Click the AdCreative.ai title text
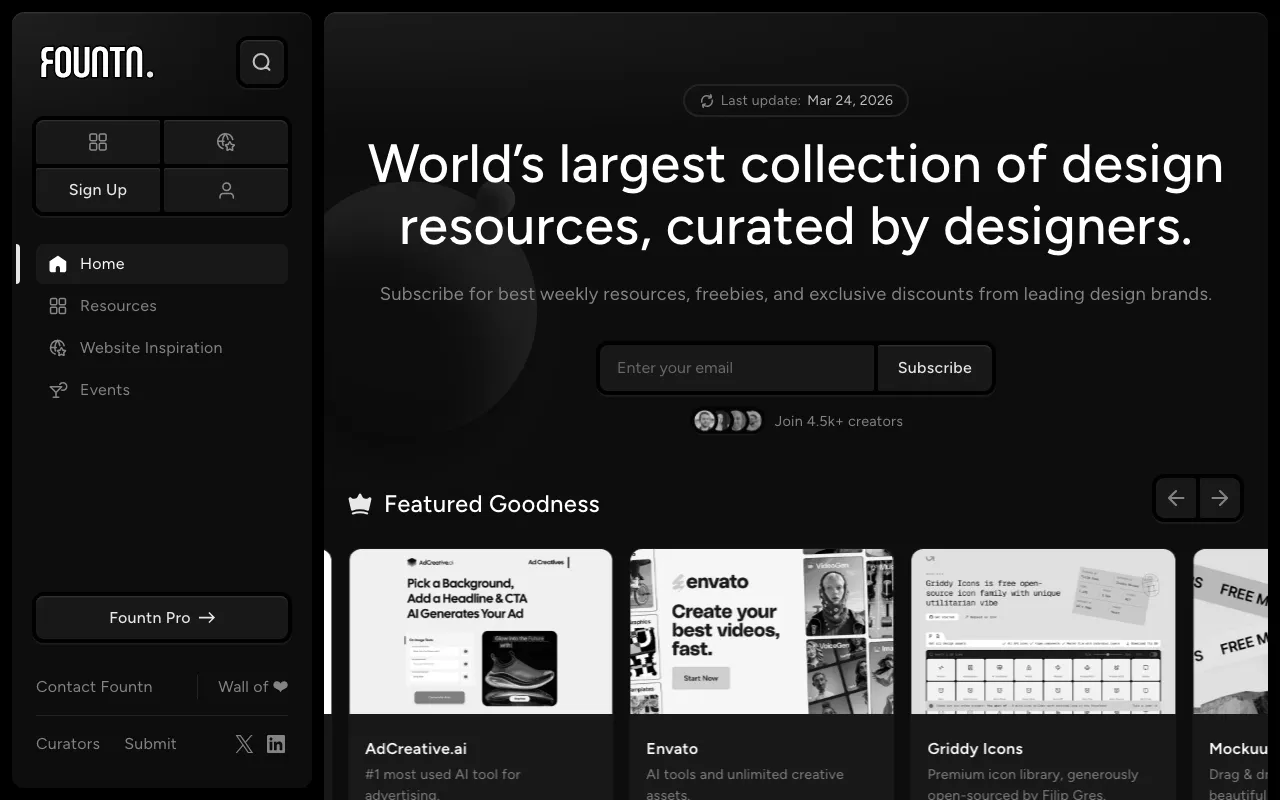 (x=416, y=748)
